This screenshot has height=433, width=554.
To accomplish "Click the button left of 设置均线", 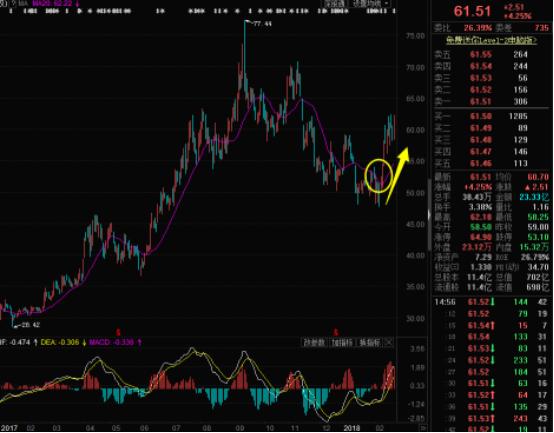I will pos(334,4).
